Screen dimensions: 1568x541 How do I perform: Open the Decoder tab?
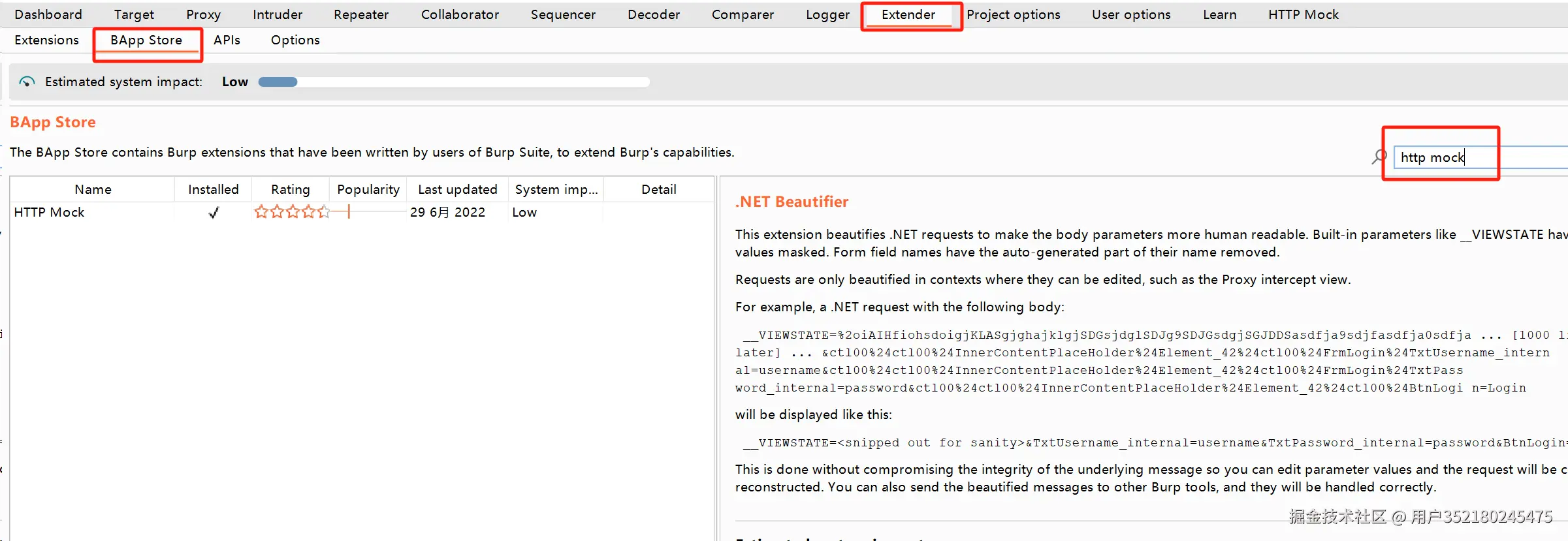tap(654, 14)
